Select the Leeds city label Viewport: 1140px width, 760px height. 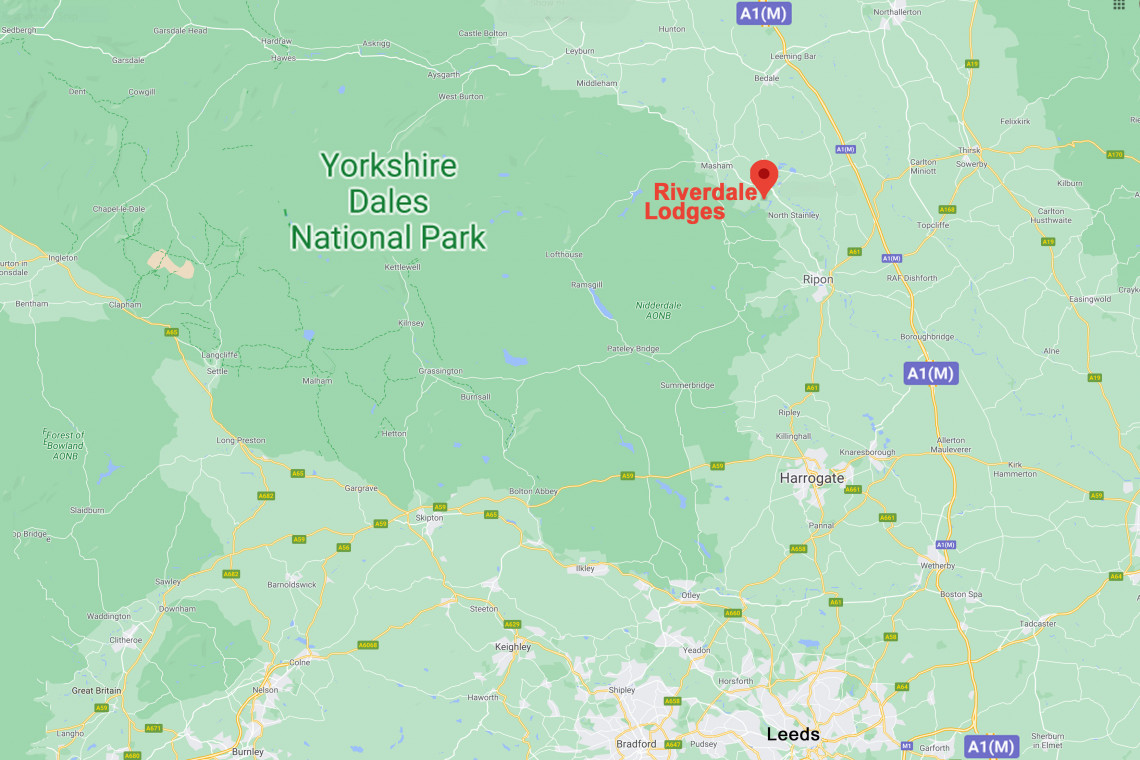(792, 734)
